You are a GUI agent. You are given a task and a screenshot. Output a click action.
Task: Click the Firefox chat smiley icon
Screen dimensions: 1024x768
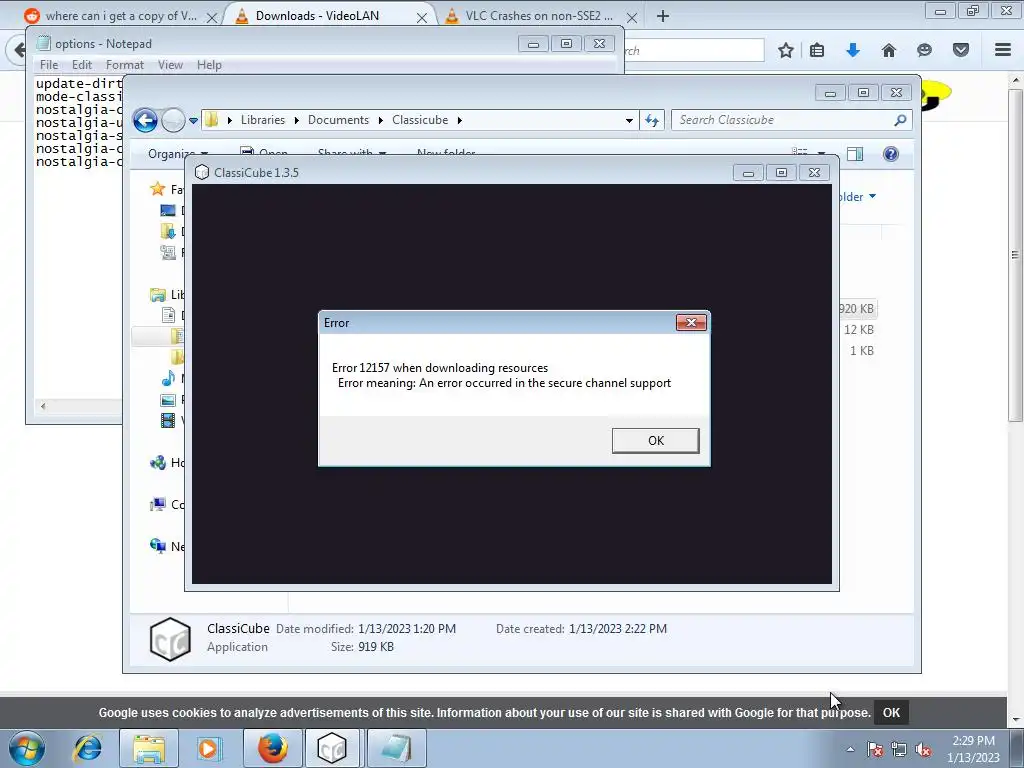click(x=924, y=50)
